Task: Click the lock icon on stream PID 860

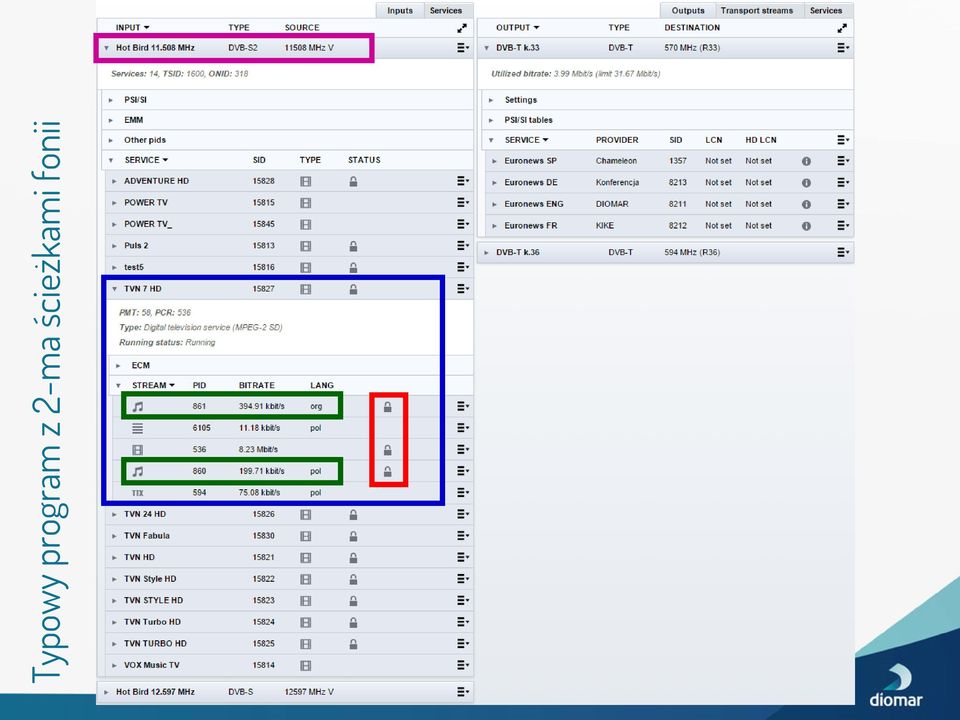Action: (388, 471)
